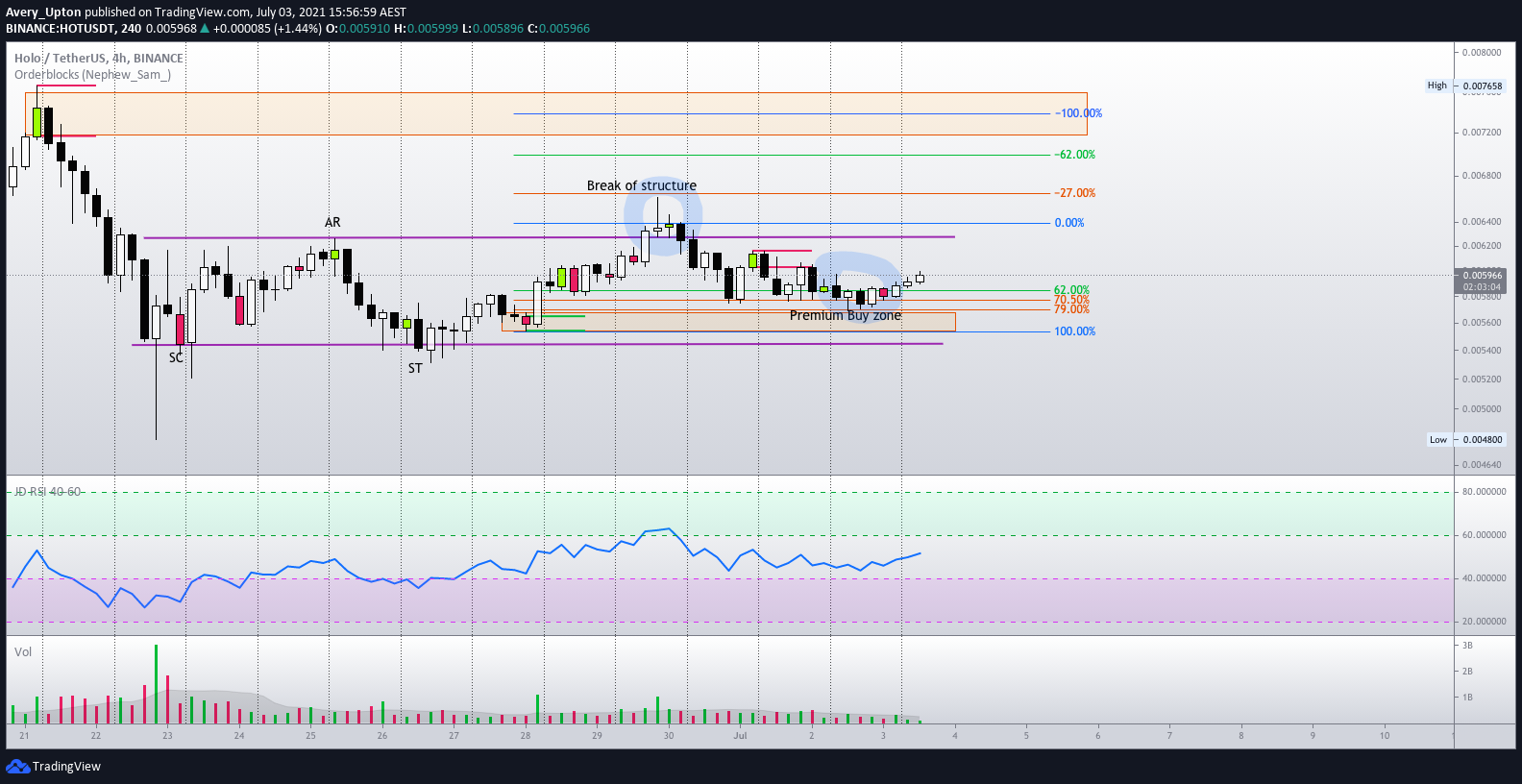This screenshot has height=784, width=1522.
Task: Click the 28 date label on time axis
Action: [526, 735]
